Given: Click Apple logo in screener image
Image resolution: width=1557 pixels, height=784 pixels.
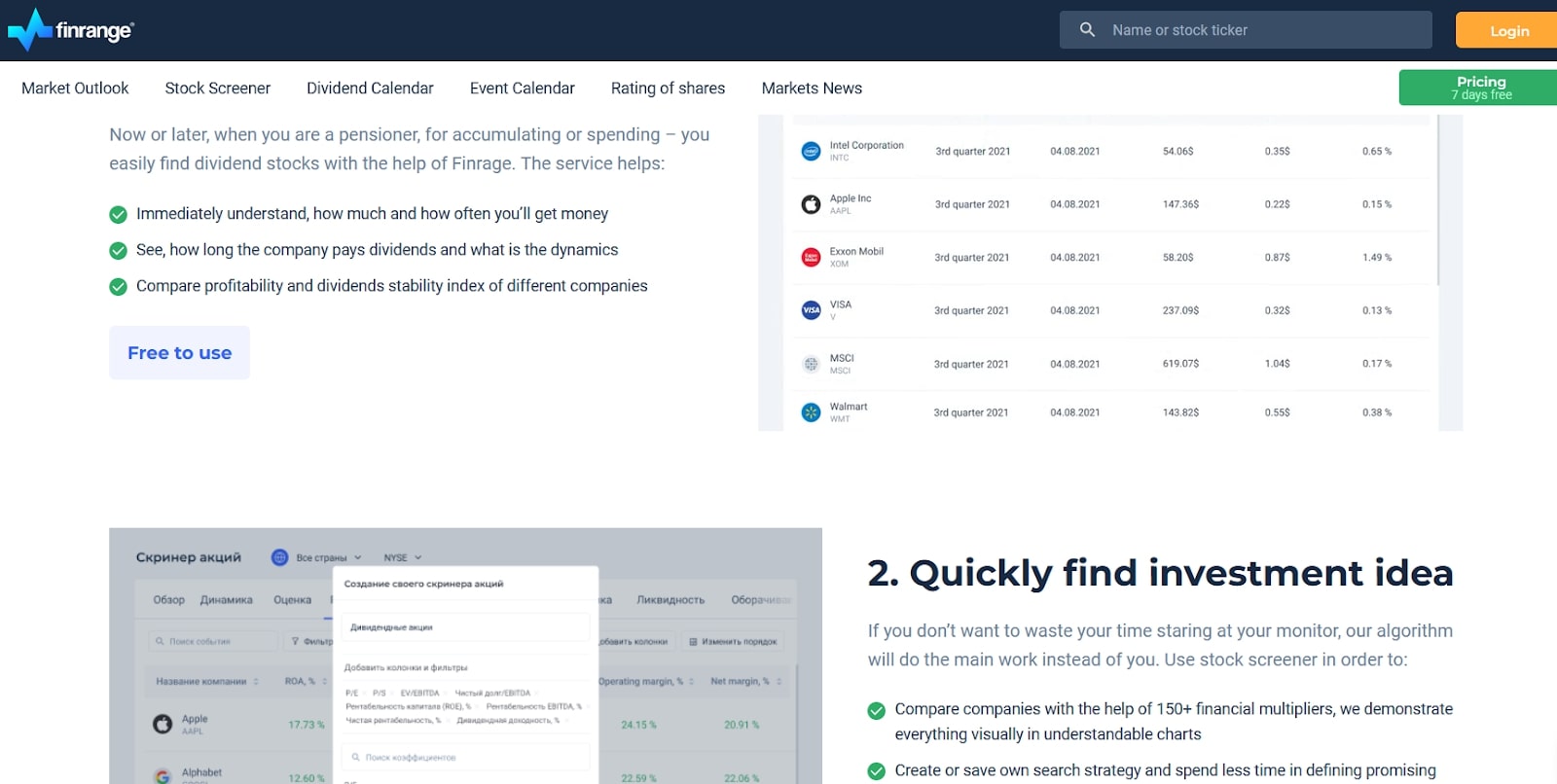Looking at the screenshot, I should pos(163,724).
